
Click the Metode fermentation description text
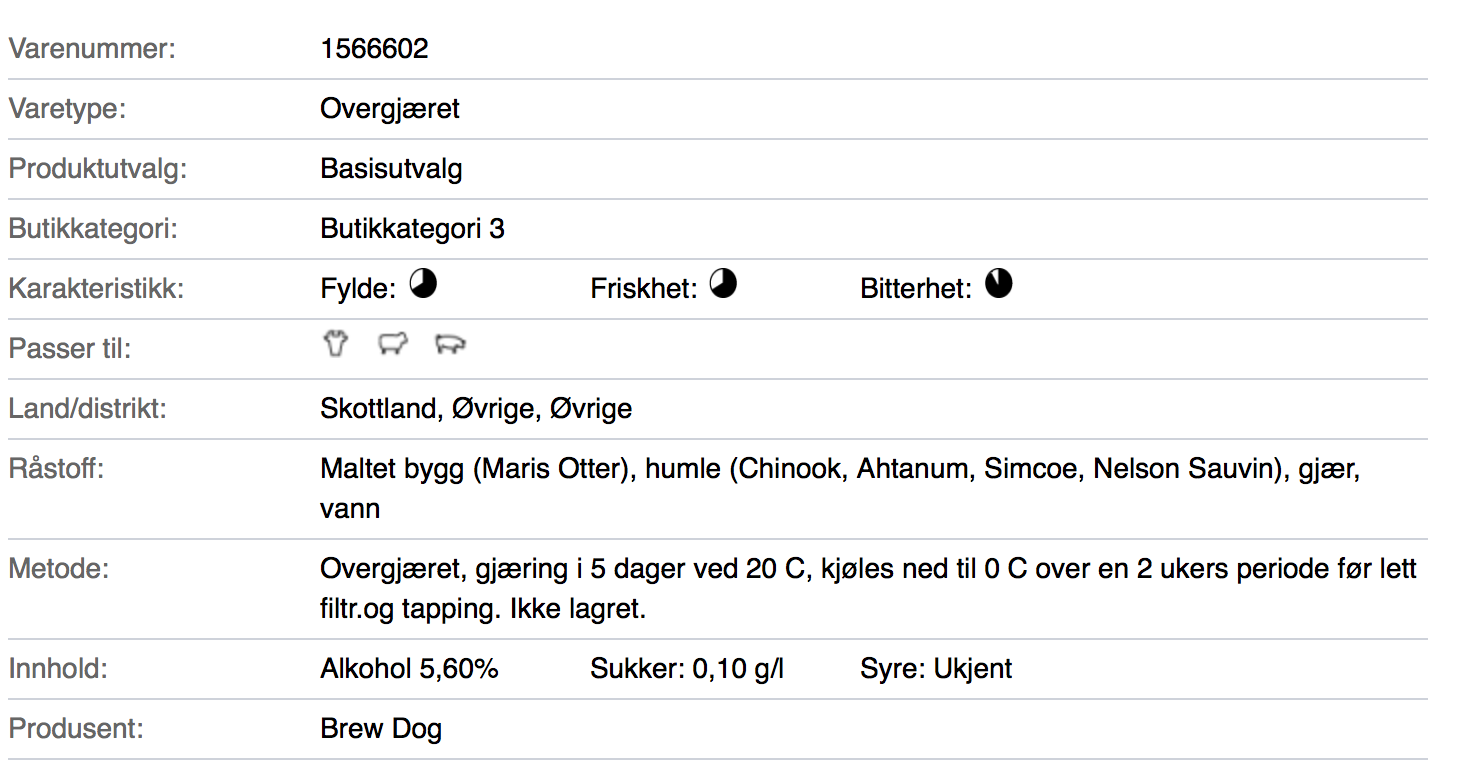pos(868,589)
